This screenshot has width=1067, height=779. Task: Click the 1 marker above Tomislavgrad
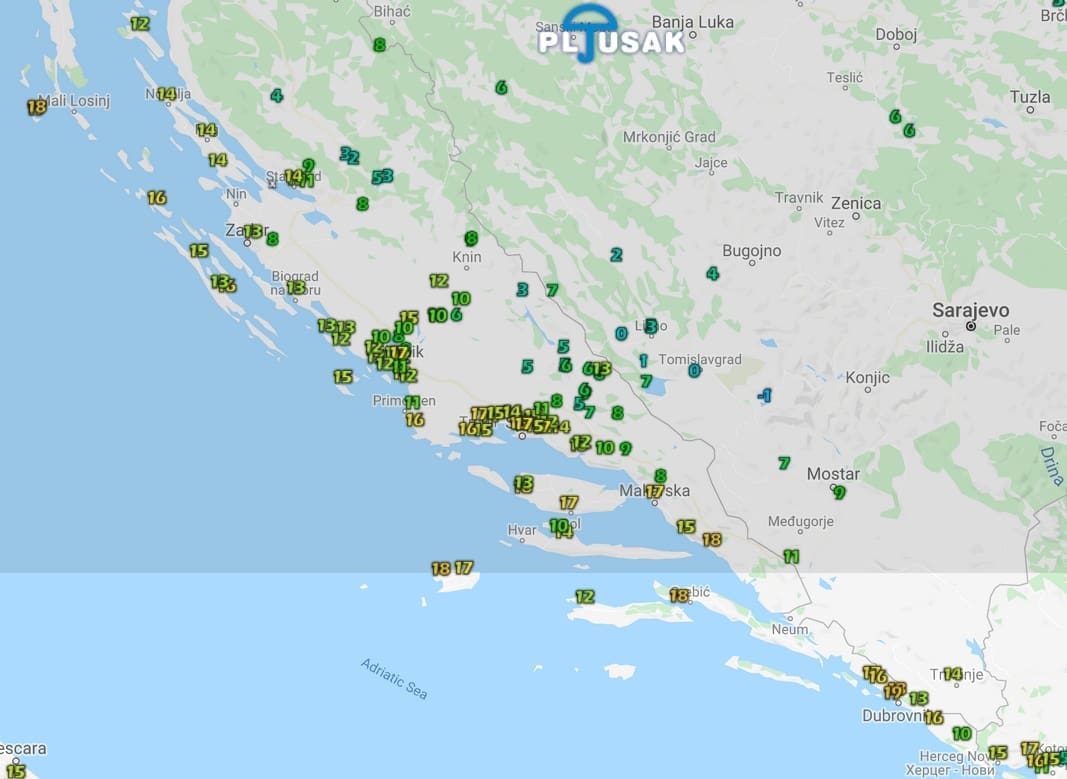pyautogui.click(x=643, y=360)
